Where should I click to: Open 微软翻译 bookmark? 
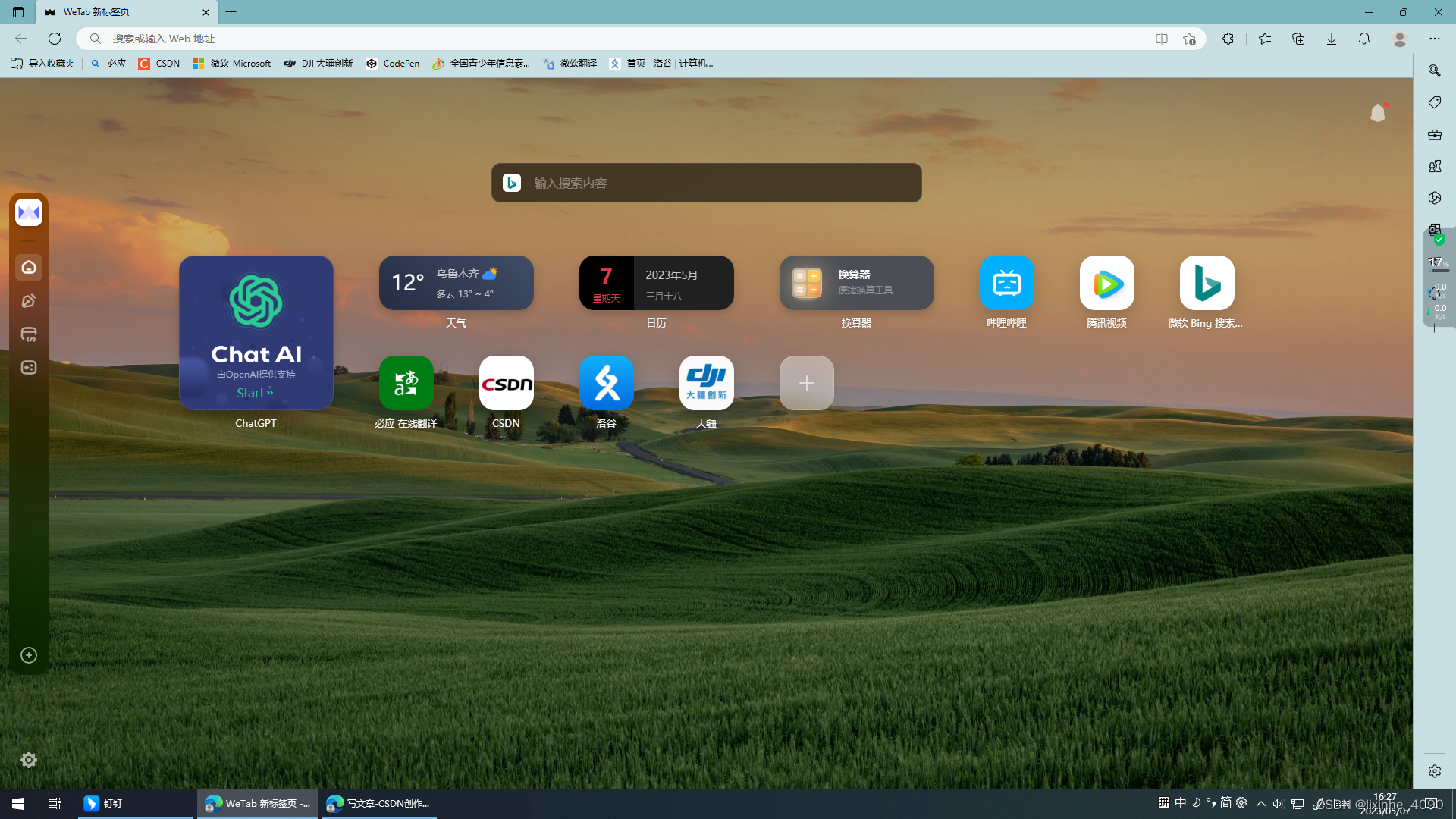point(570,64)
